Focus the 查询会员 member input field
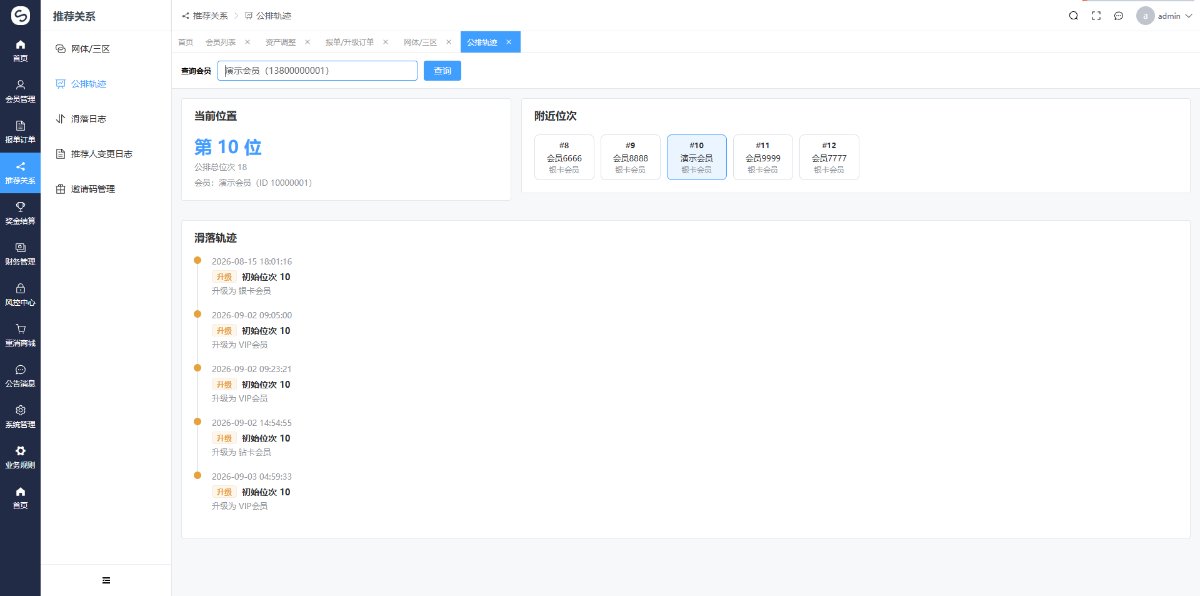 click(317, 71)
